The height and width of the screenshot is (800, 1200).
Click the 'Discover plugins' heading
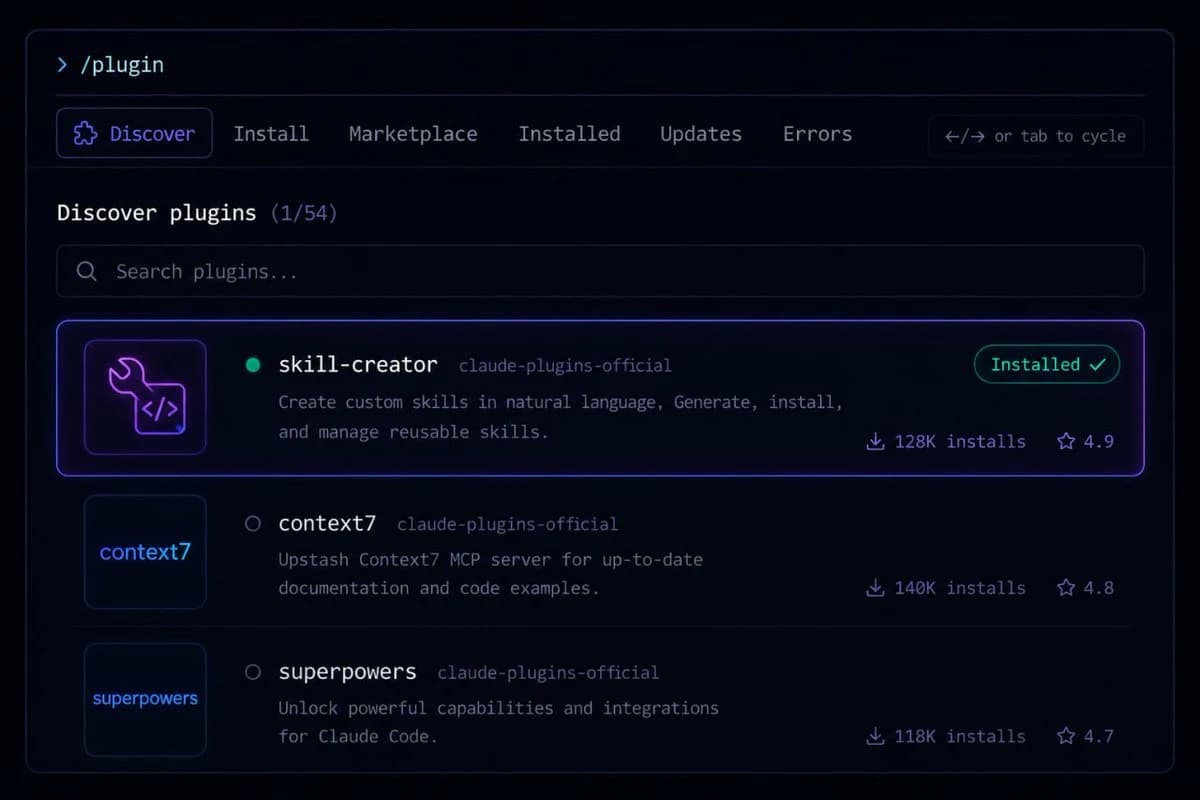click(x=156, y=213)
